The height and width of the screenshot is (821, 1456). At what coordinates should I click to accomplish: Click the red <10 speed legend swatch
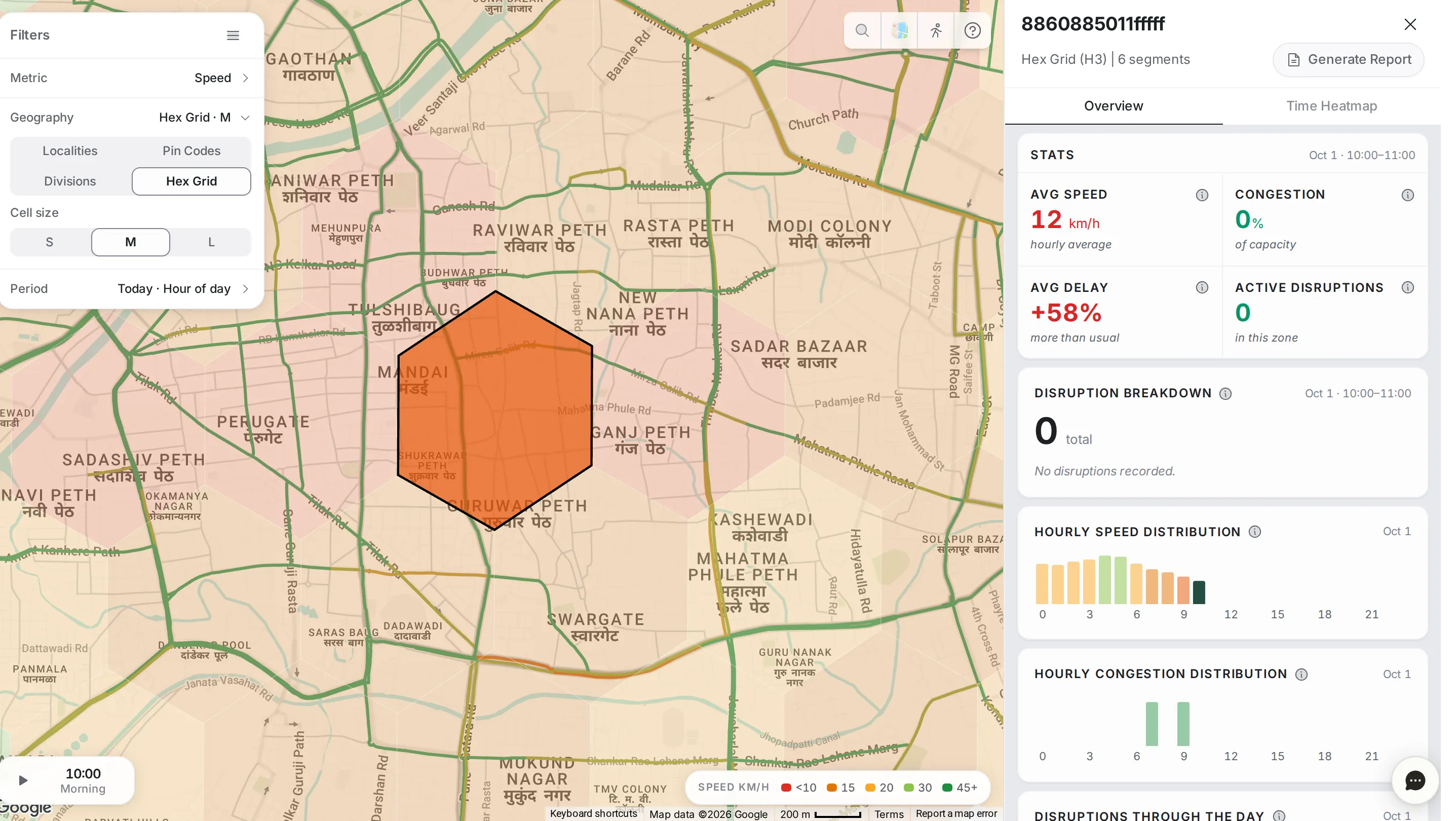786,788
